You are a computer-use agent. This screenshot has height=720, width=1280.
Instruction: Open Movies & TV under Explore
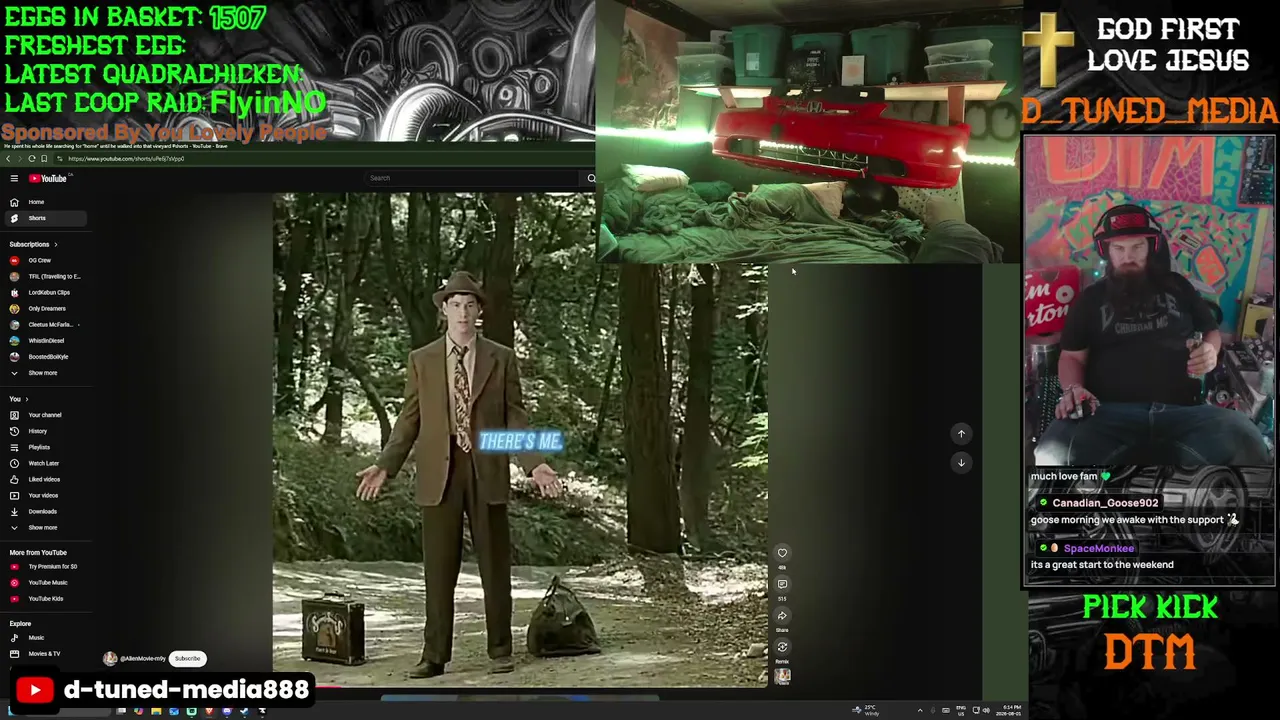pos(46,653)
